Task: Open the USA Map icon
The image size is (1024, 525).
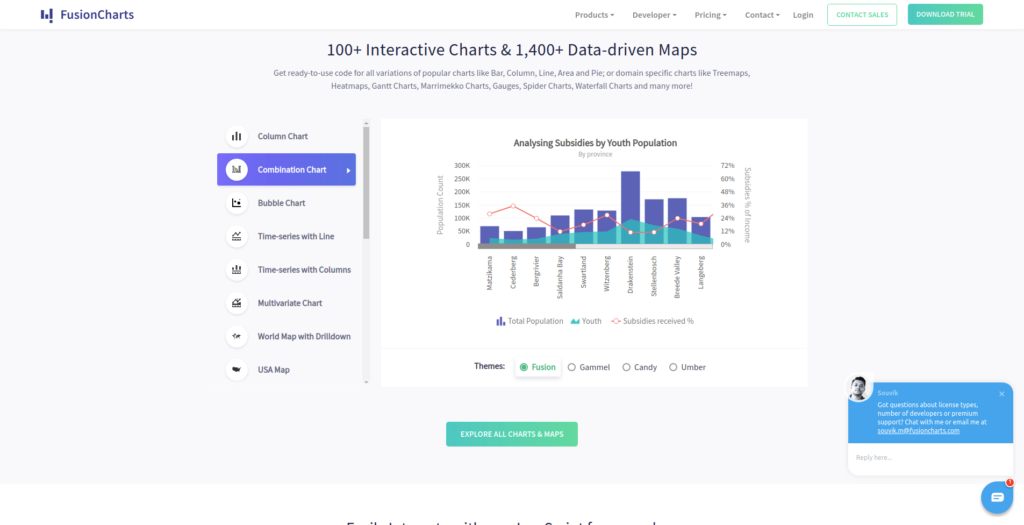Action: (237, 370)
